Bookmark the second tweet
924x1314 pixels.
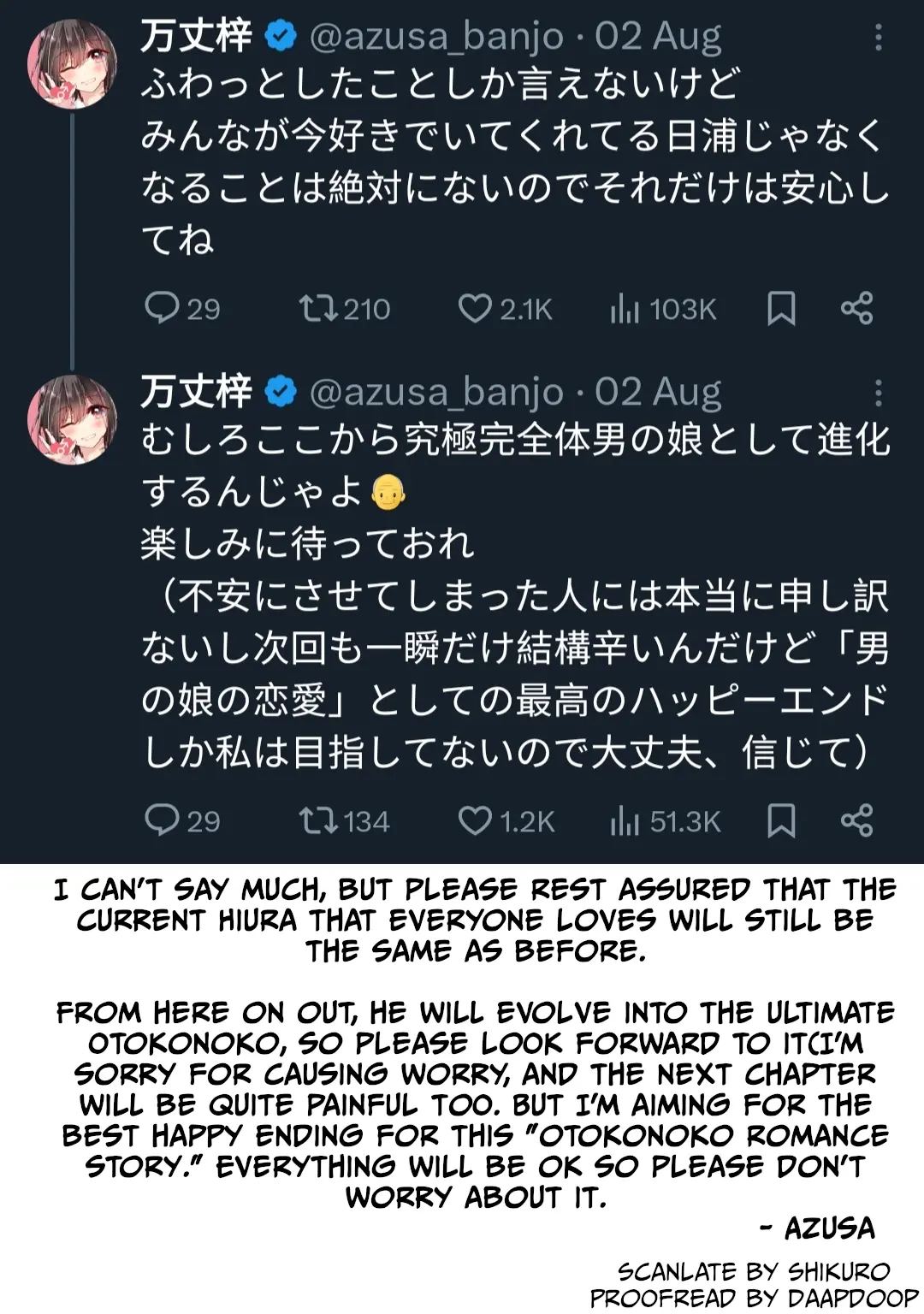click(781, 820)
